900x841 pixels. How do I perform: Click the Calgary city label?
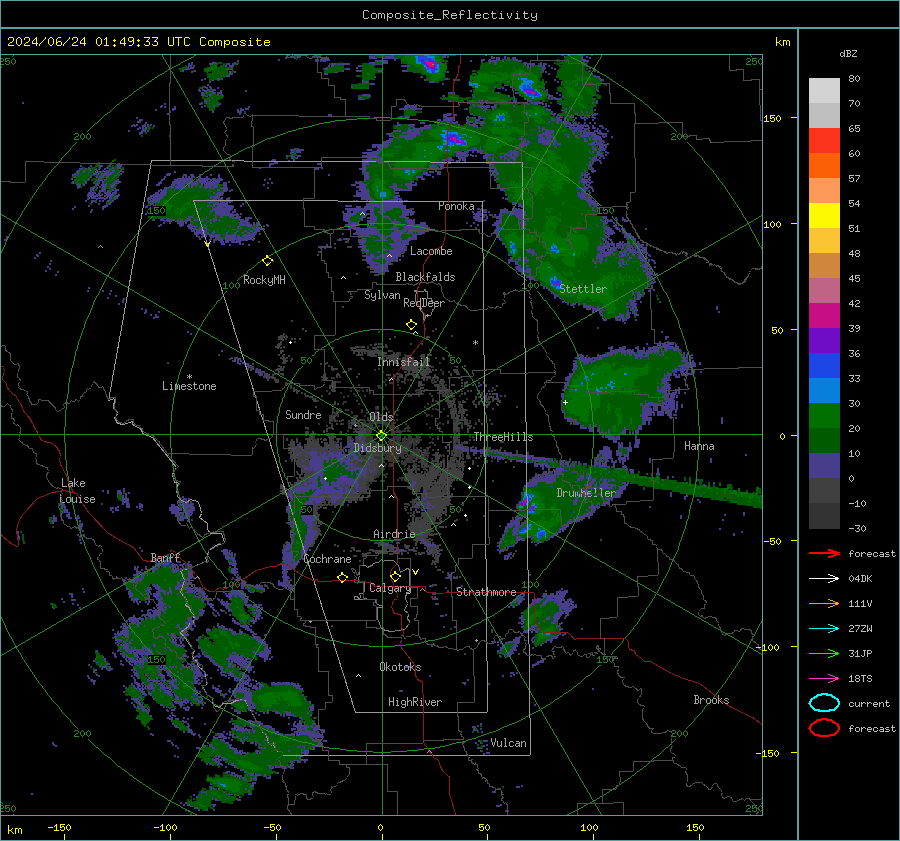coord(390,588)
